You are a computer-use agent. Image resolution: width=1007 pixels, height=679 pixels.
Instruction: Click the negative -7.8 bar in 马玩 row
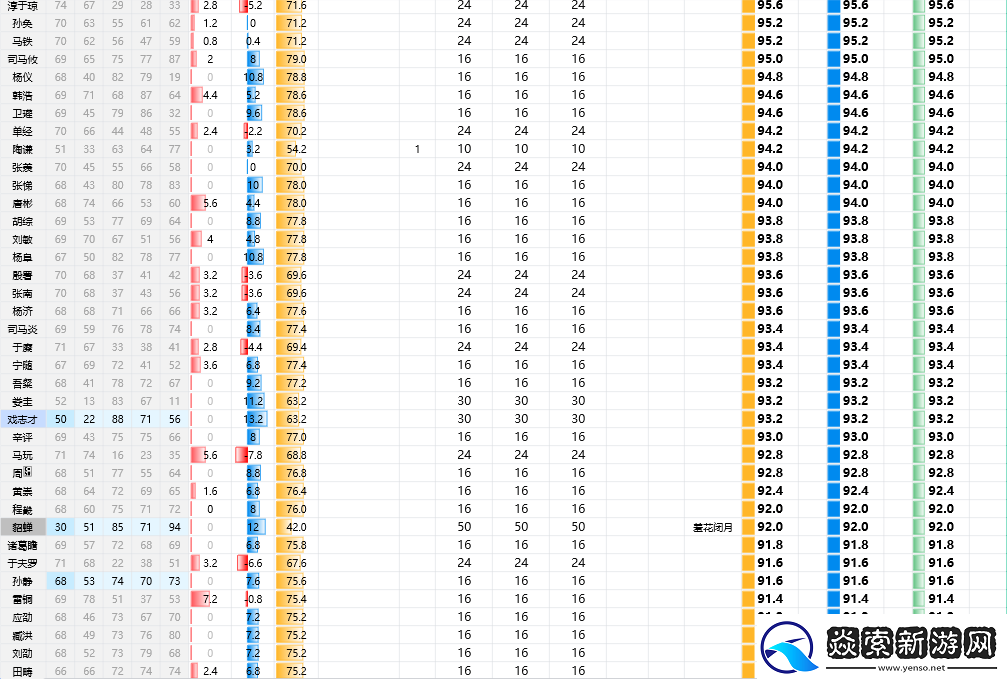[246, 455]
